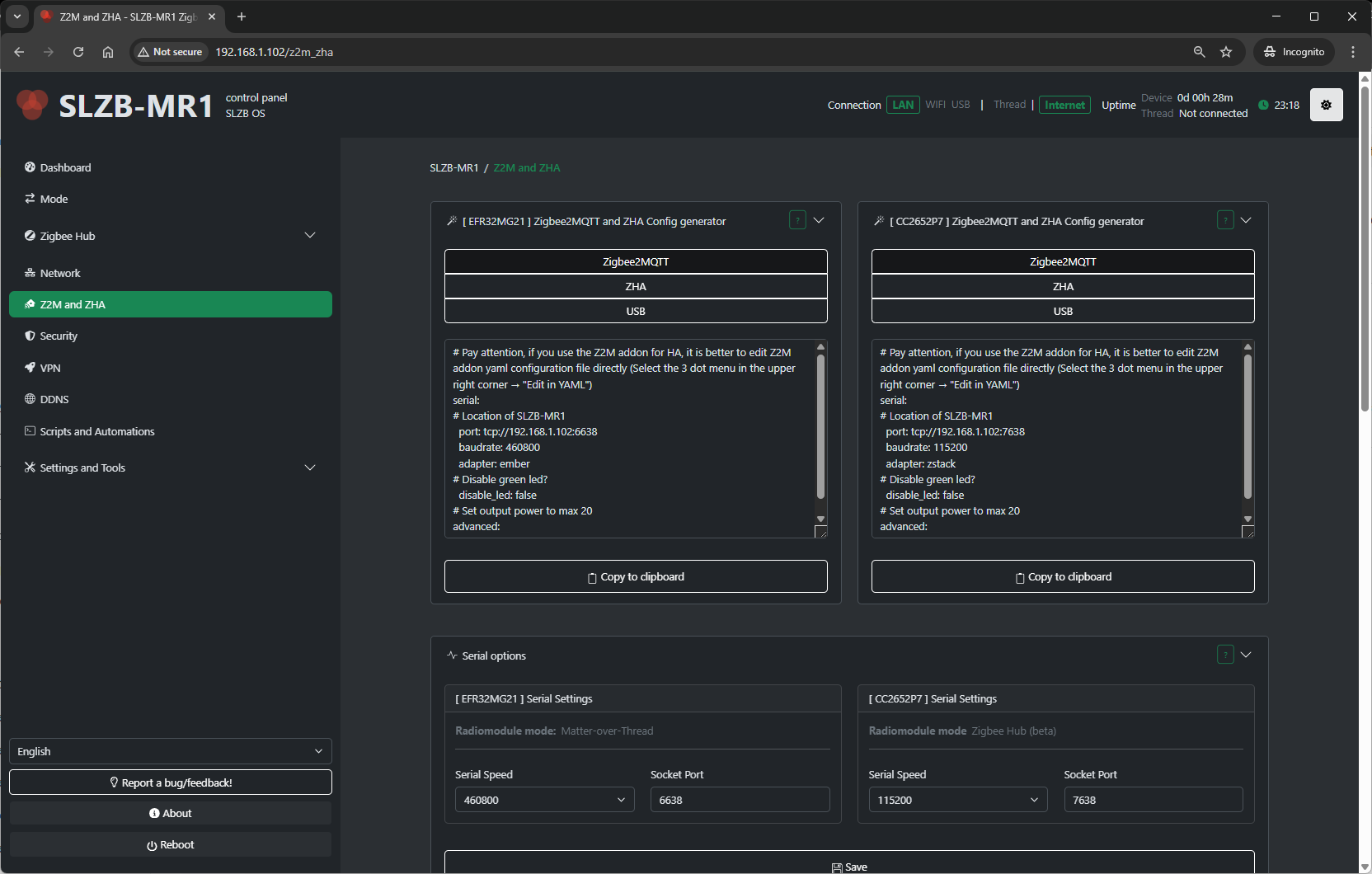Reload the page using browser refresh icon
The height and width of the screenshot is (874, 1372).
click(78, 52)
